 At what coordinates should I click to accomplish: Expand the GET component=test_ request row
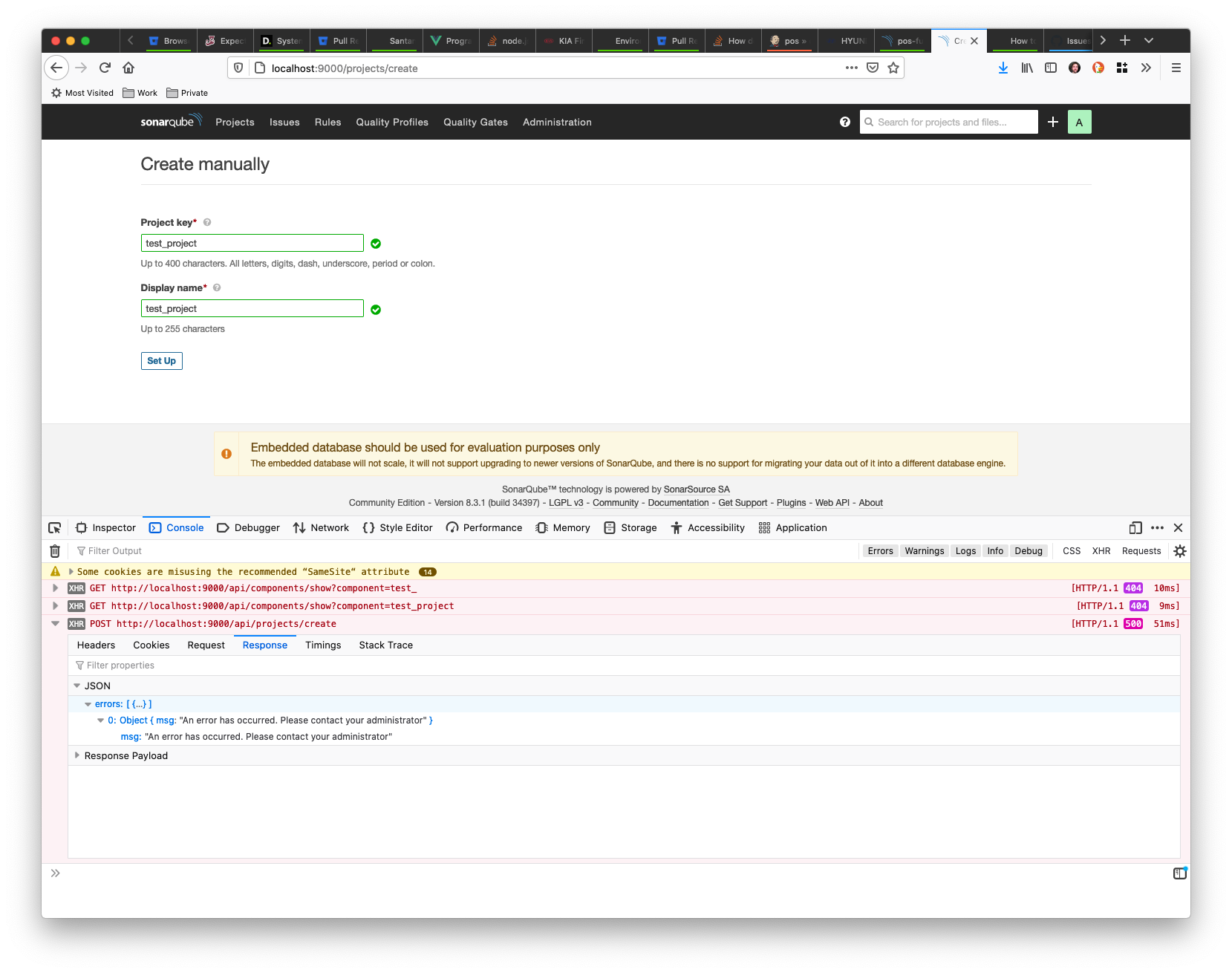click(x=56, y=588)
